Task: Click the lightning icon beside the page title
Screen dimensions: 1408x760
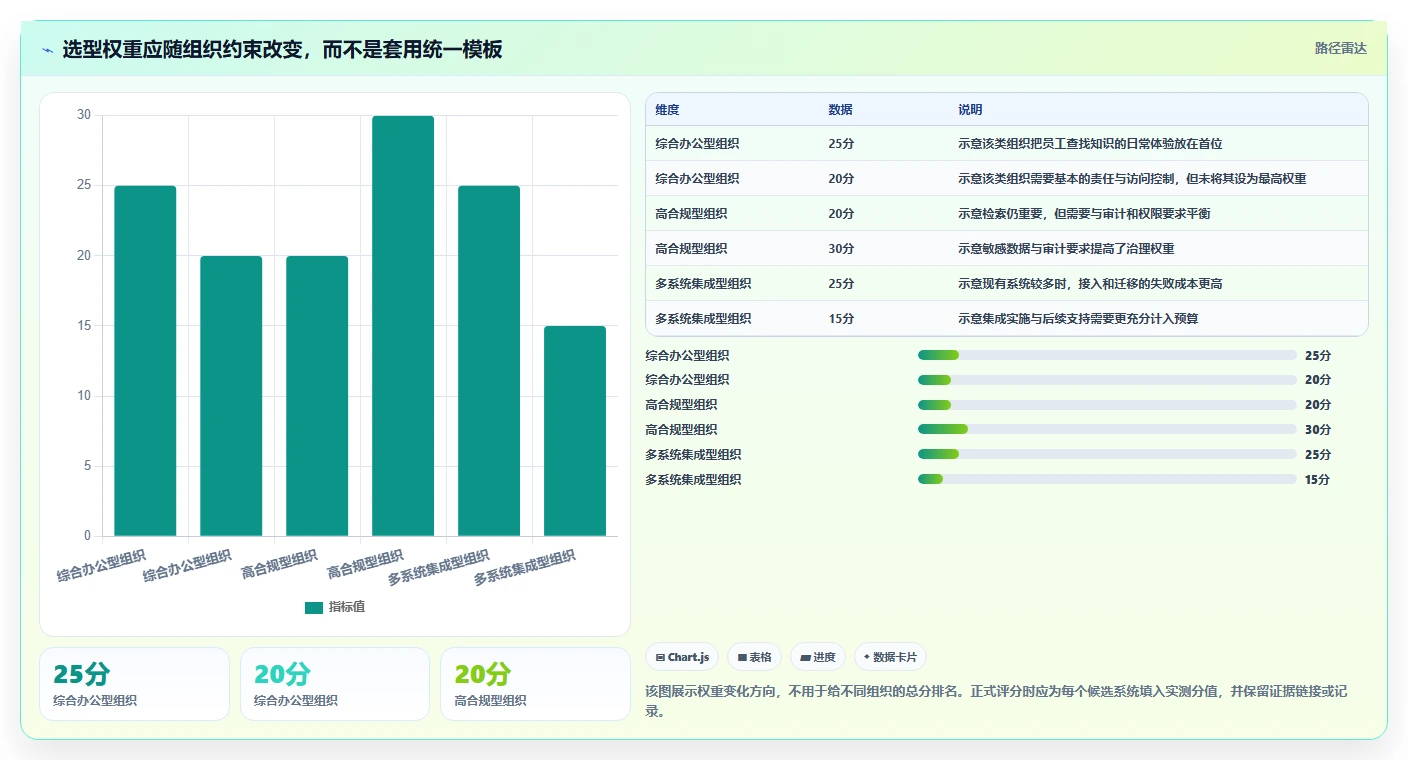Action: (x=47, y=49)
